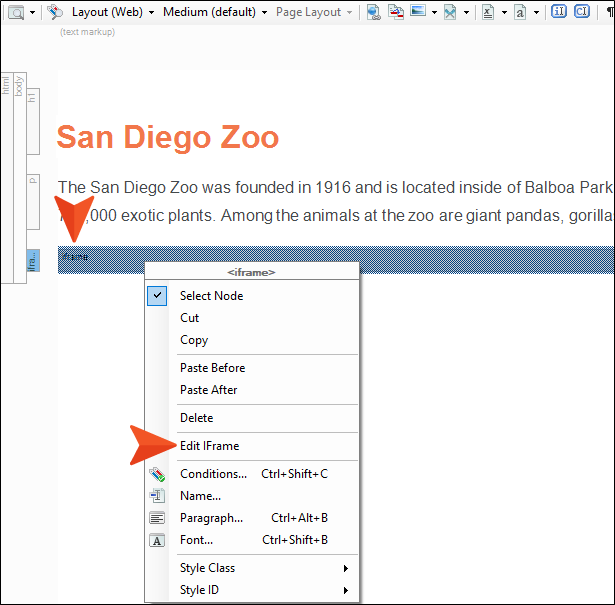Expand the Style Class submenu
The image size is (615, 605).
253,568
